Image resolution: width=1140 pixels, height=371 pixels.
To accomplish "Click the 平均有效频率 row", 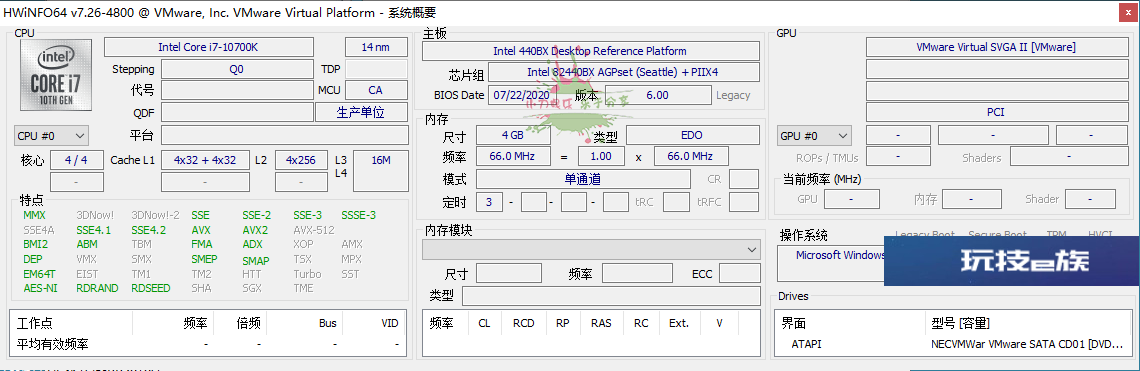I will click(209, 344).
